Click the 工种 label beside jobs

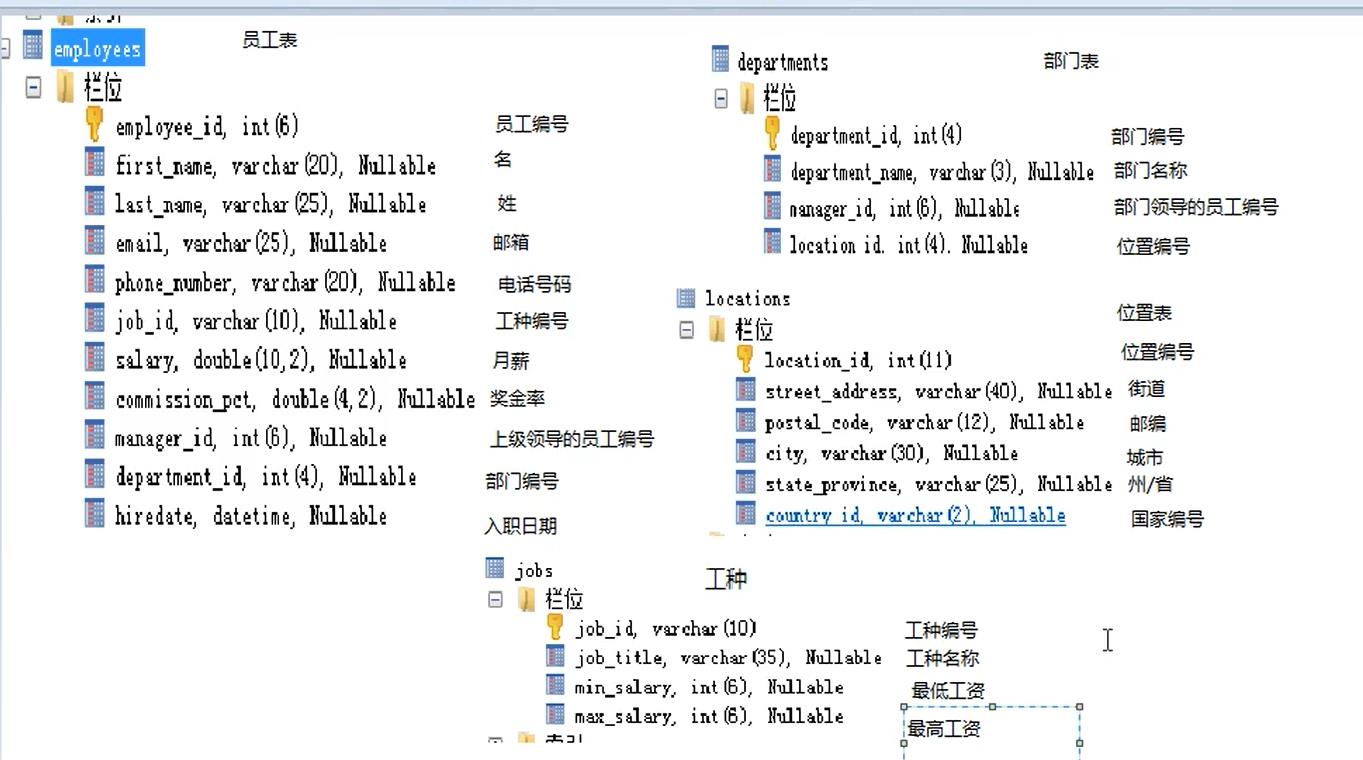click(726, 579)
